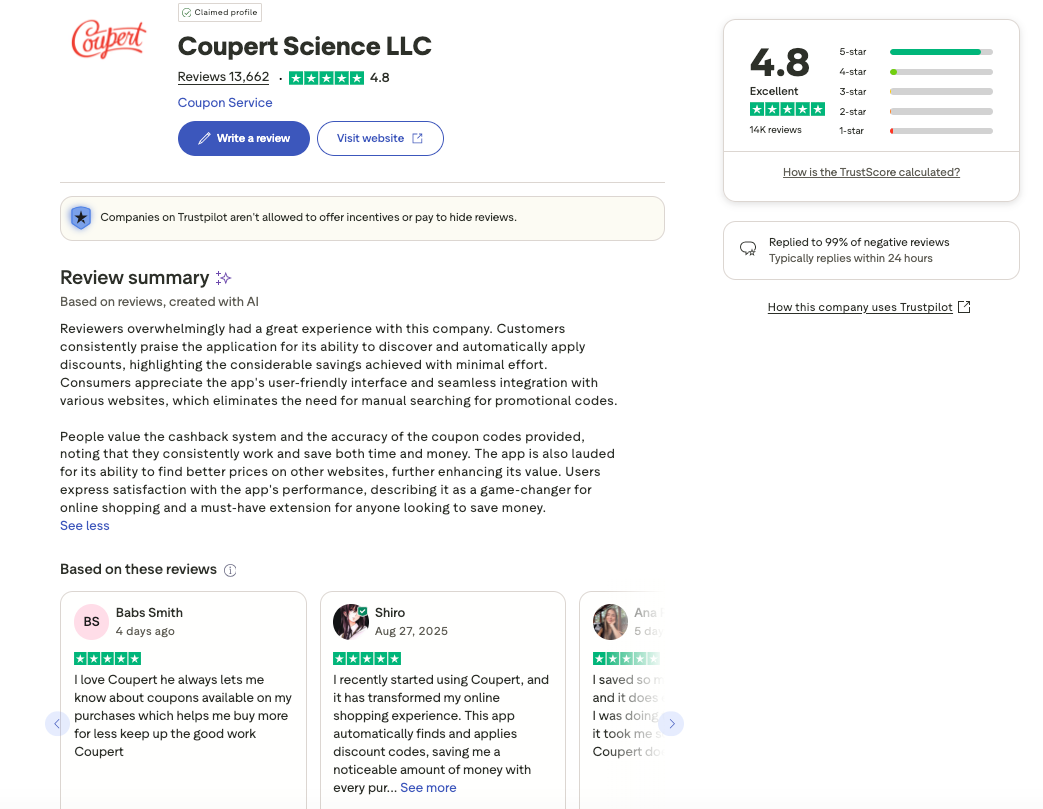1043x809 pixels.
Task: Filter reviews by the 1-star bar
Action: (941, 131)
